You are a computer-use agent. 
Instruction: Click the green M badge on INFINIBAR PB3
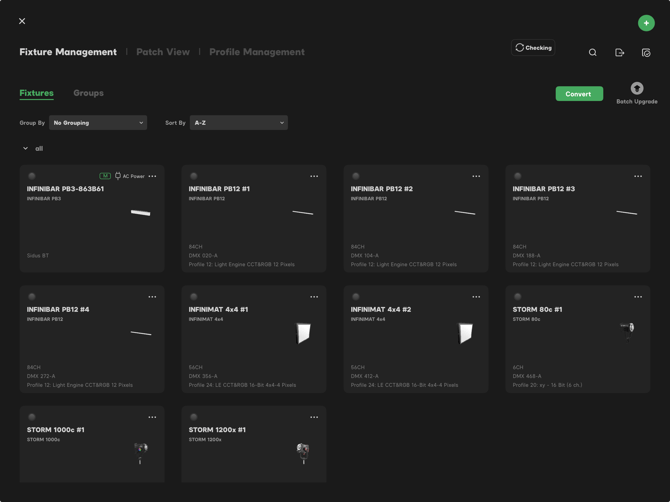pyautogui.click(x=105, y=176)
